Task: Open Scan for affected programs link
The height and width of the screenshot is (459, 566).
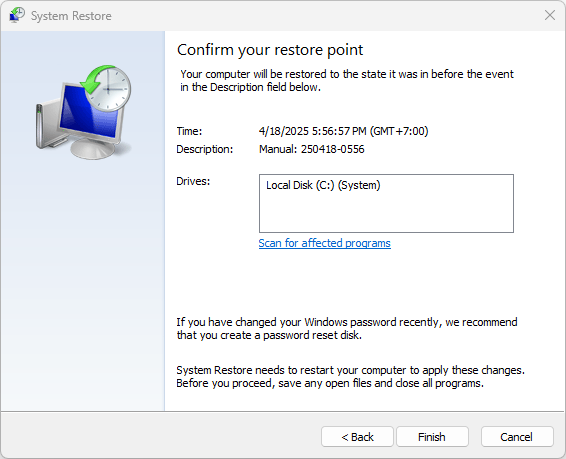Action: (x=324, y=243)
